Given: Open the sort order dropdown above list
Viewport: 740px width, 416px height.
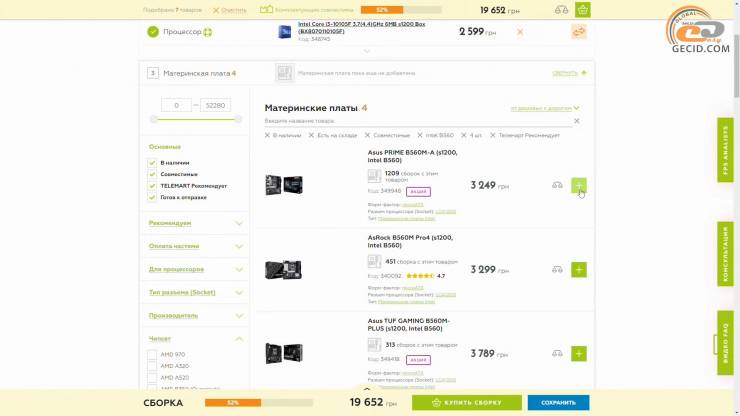Looking at the screenshot, I should (545, 108).
